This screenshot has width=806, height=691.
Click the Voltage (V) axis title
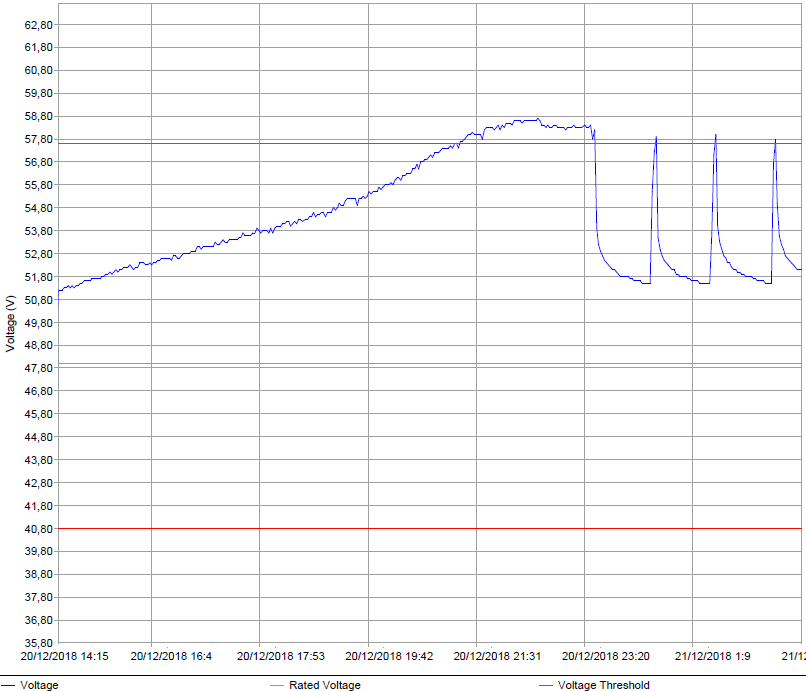(x=10, y=323)
